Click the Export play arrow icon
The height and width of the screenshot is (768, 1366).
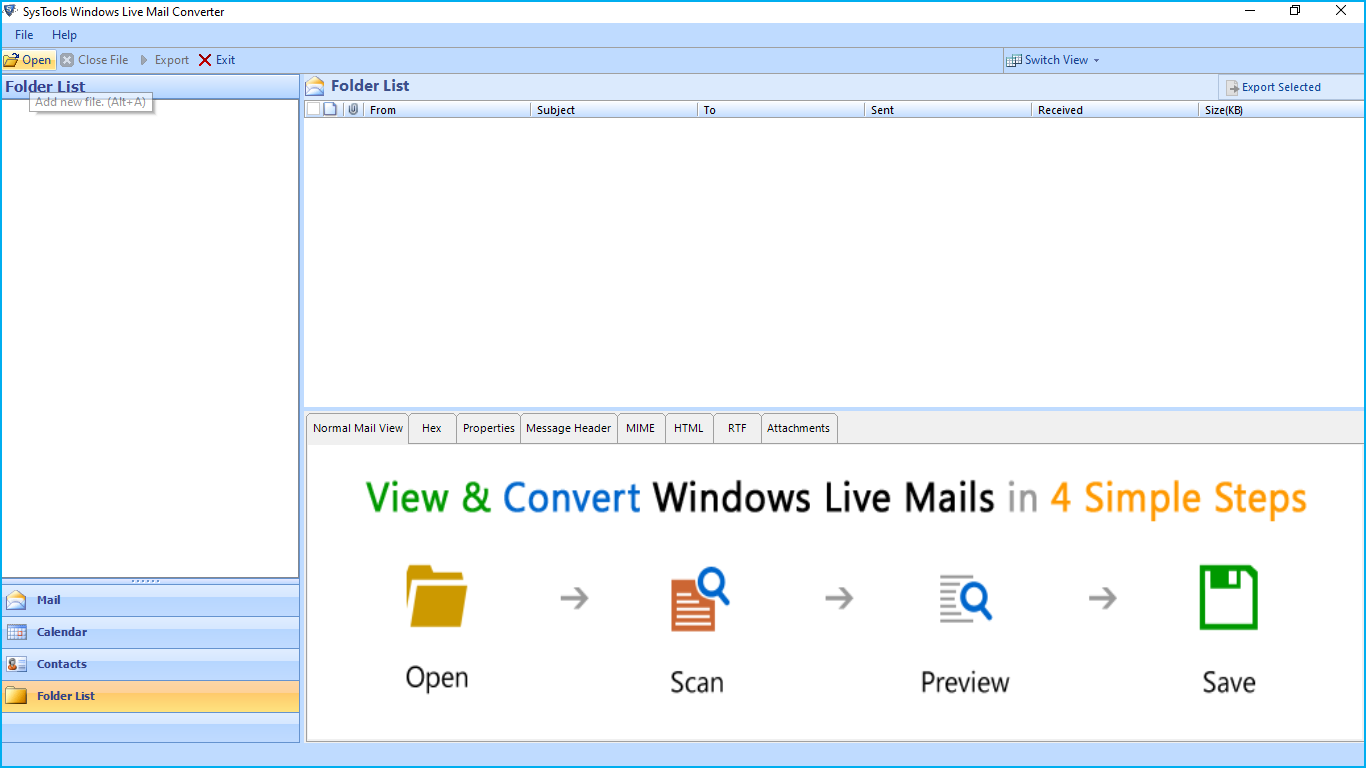[x=145, y=60]
